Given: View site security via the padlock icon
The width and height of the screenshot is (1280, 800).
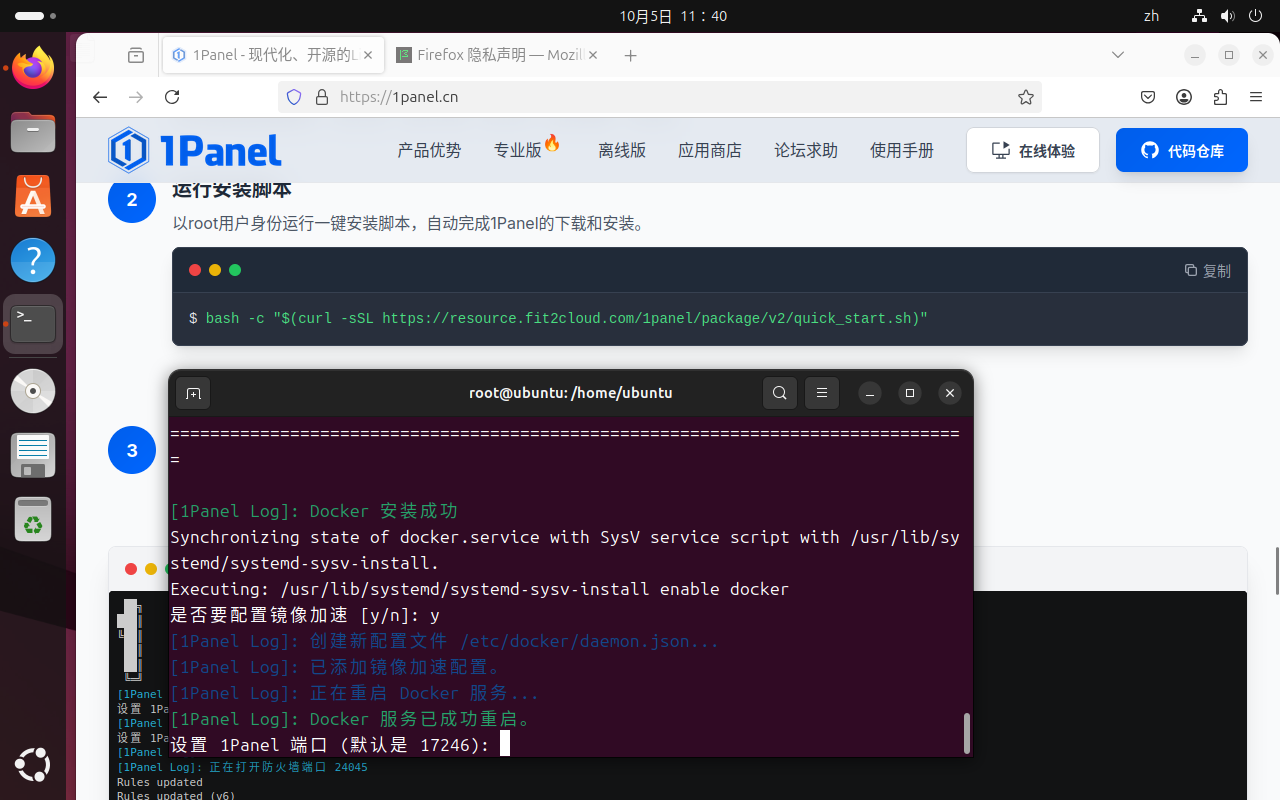Looking at the screenshot, I should [x=321, y=97].
